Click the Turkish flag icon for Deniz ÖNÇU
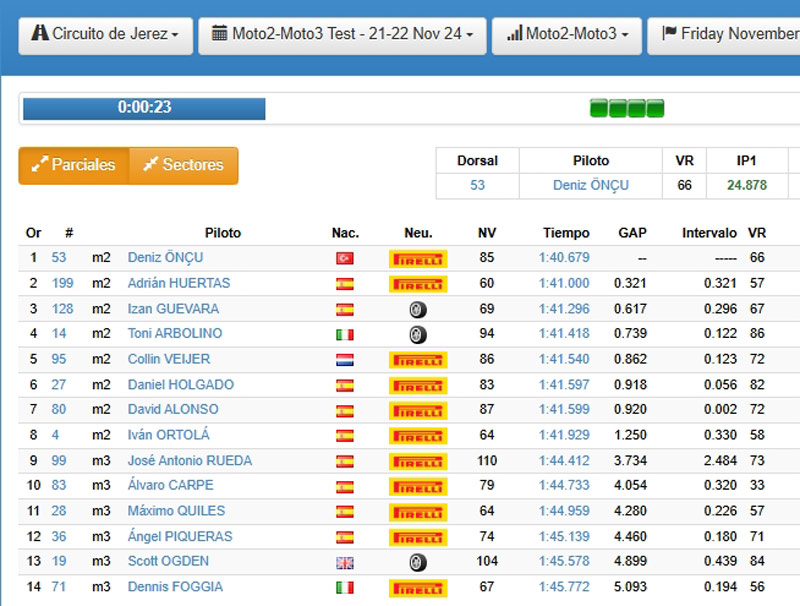800x606 pixels. pos(345,258)
